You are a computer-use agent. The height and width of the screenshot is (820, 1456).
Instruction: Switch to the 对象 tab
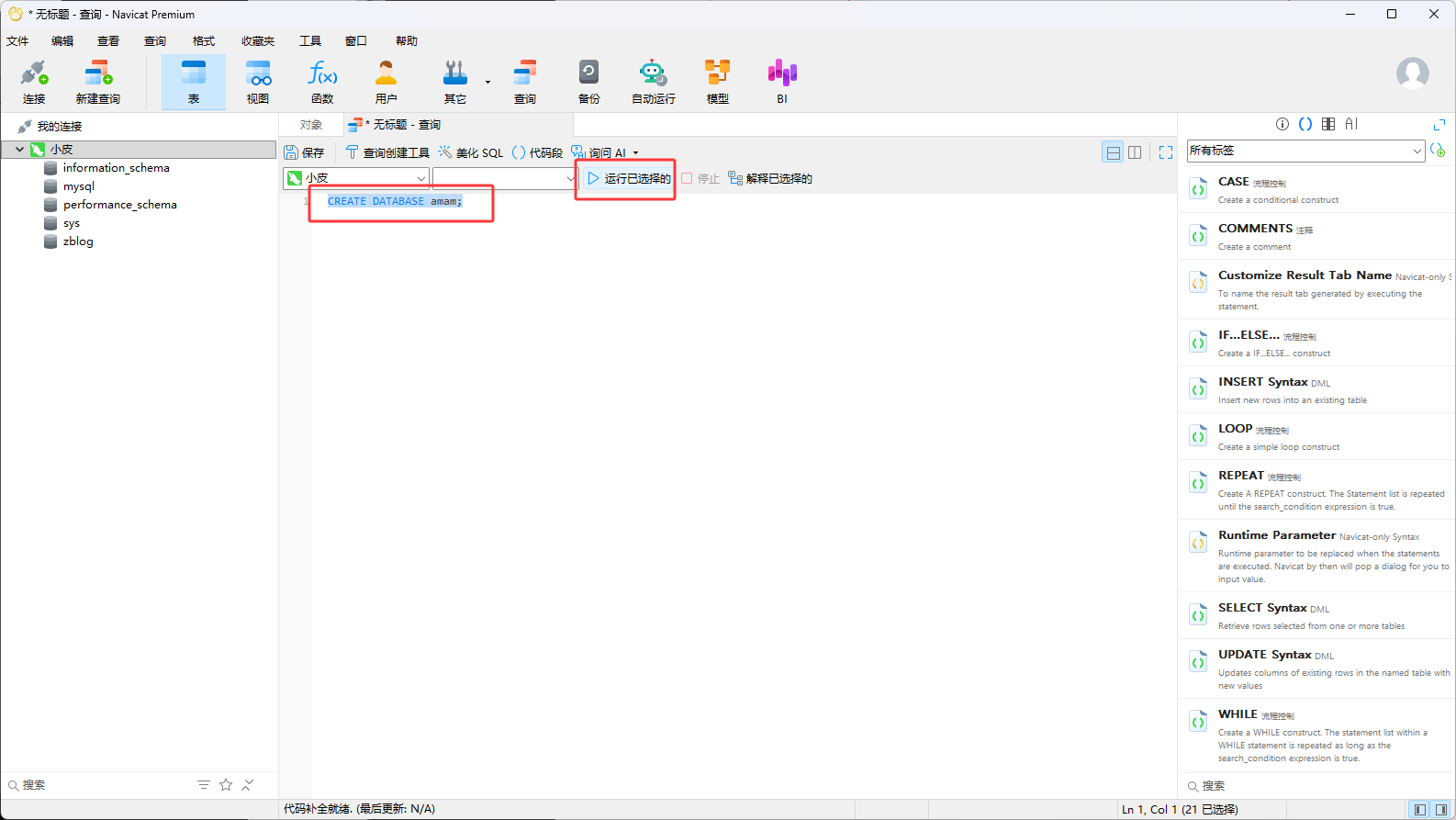coord(311,125)
